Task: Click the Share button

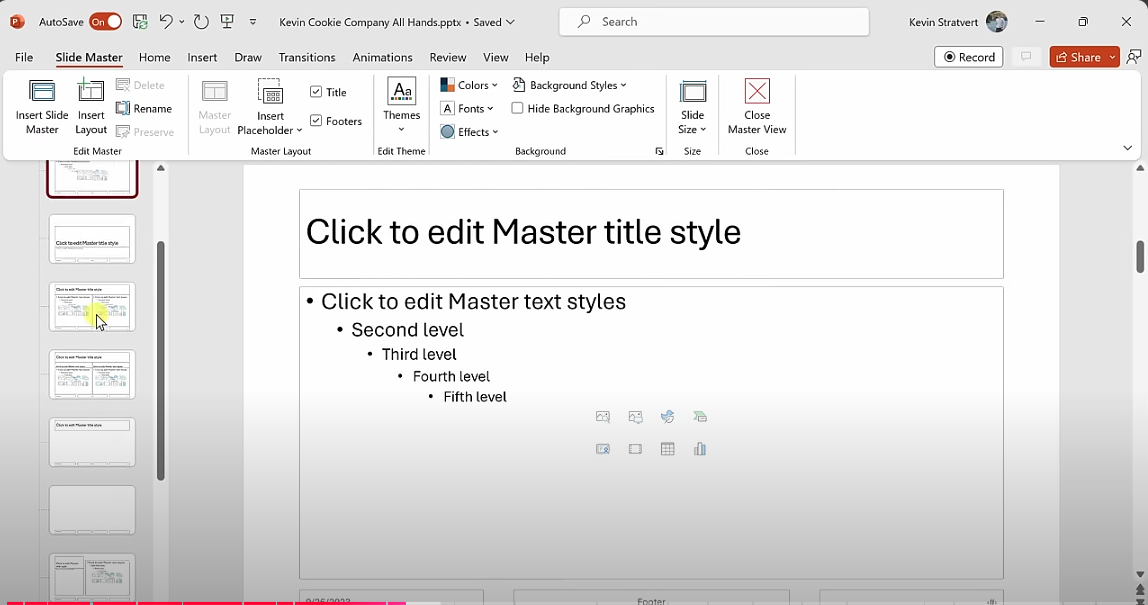Action: (x=1078, y=57)
